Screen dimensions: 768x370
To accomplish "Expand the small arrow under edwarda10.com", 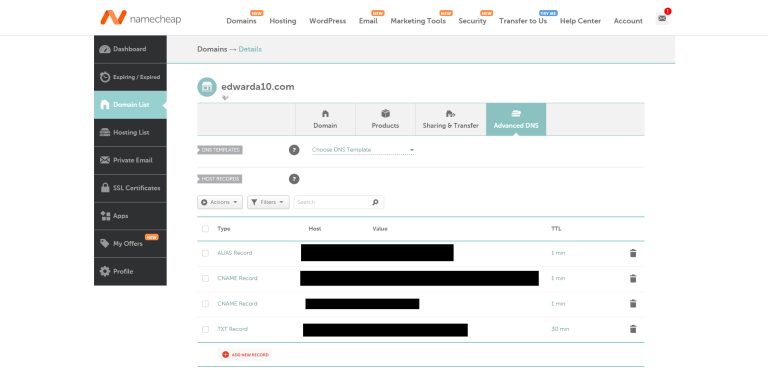I will click(225, 98).
